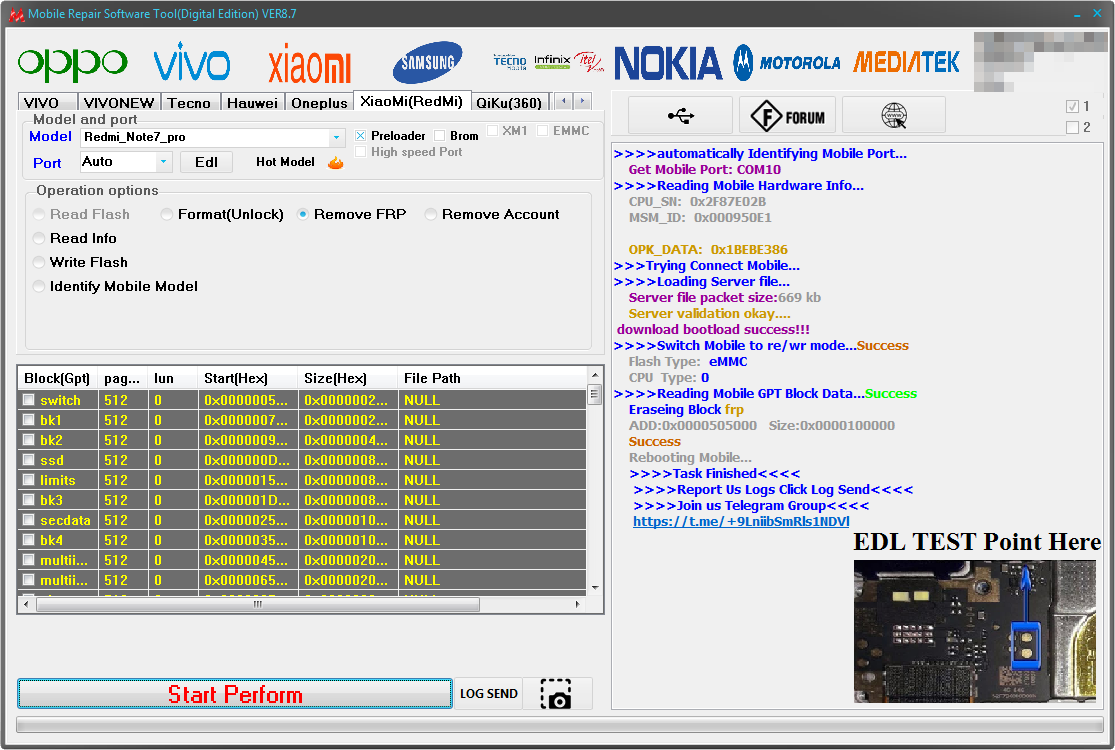Viewport: 1115px width, 750px height.
Task: Switch to the Hauwei tab
Action: (252, 102)
